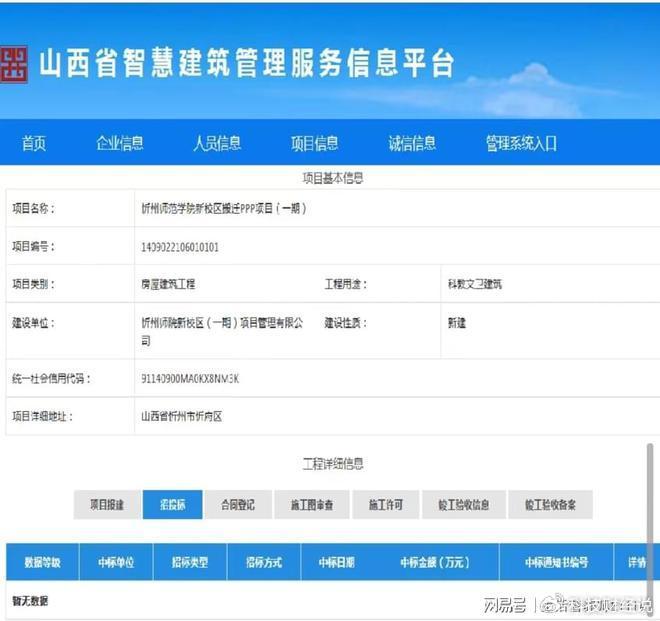Switch to 竣工验收备案 tab

[x=550, y=505]
